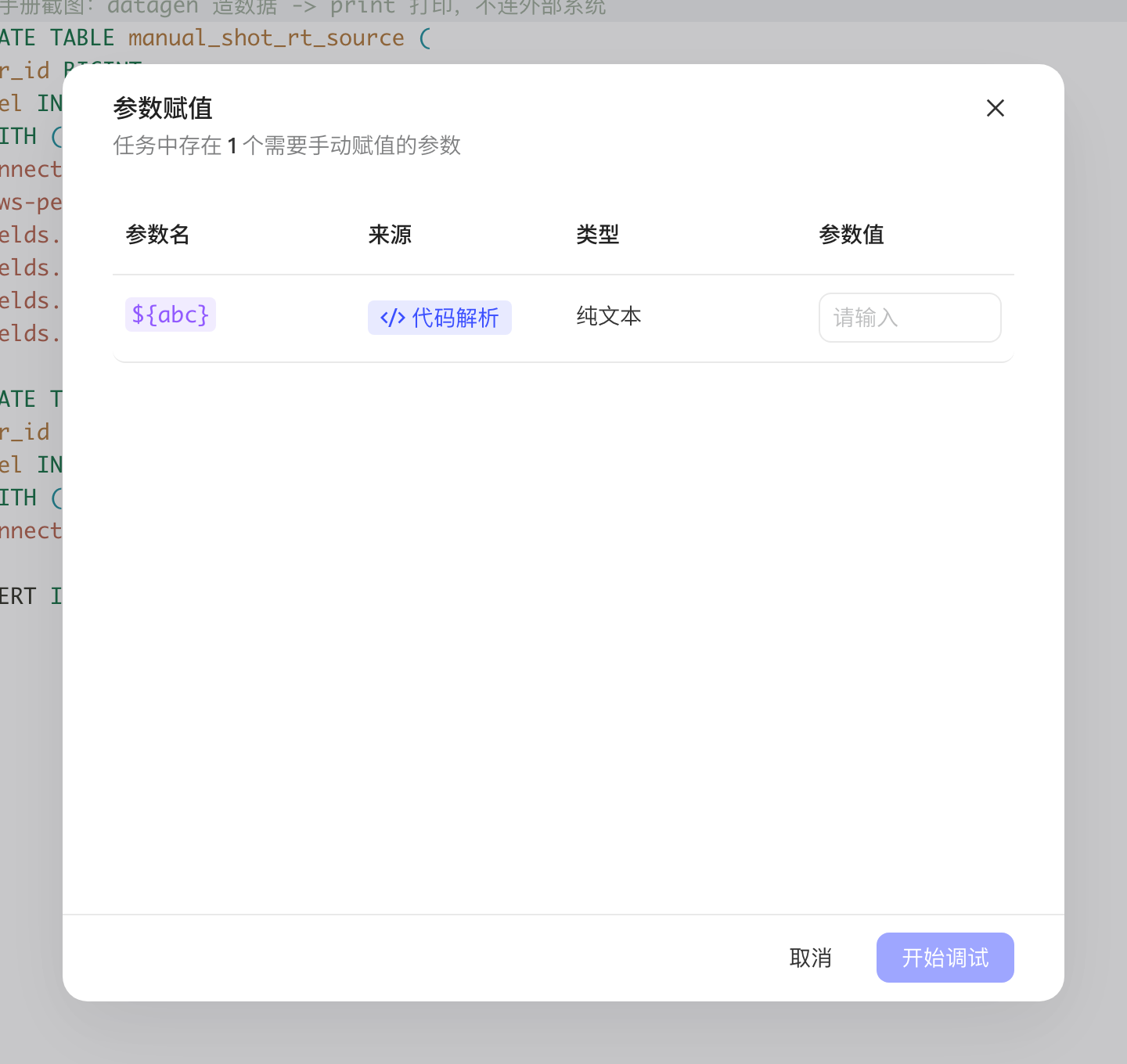Viewport: 1127px width, 1064px height.
Task: Click the subtitle 任务中存在 1 个需要手动赋值的参数
Action: pos(286,146)
